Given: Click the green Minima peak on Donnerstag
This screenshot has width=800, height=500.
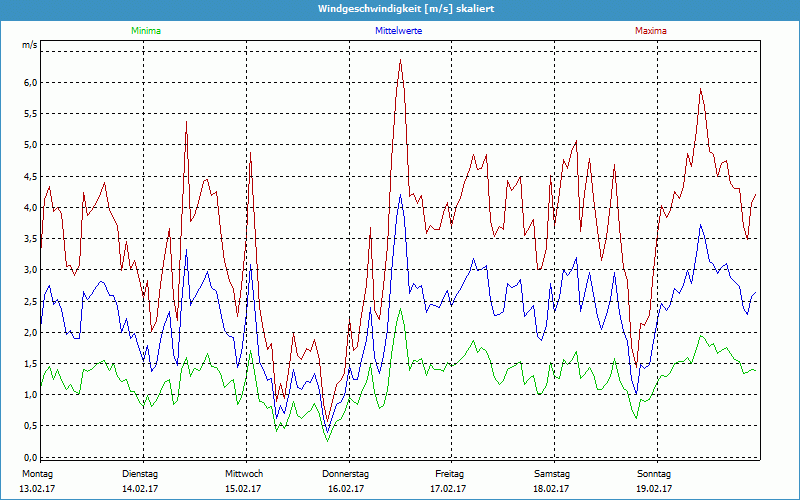Looking at the screenshot, I should pyautogui.click(x=401, y=309).
